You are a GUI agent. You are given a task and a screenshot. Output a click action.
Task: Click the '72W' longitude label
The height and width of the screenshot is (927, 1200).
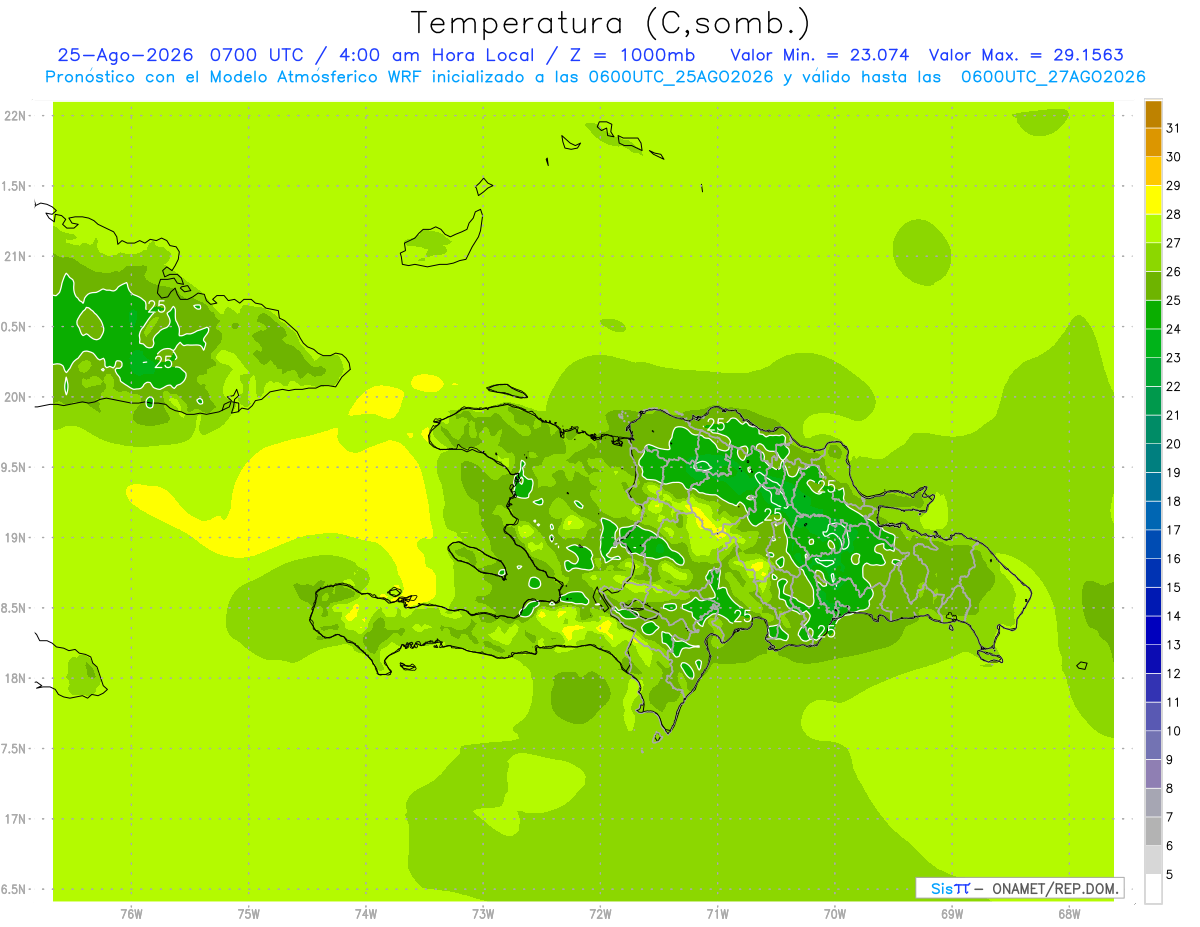click(x=600, y=914)
